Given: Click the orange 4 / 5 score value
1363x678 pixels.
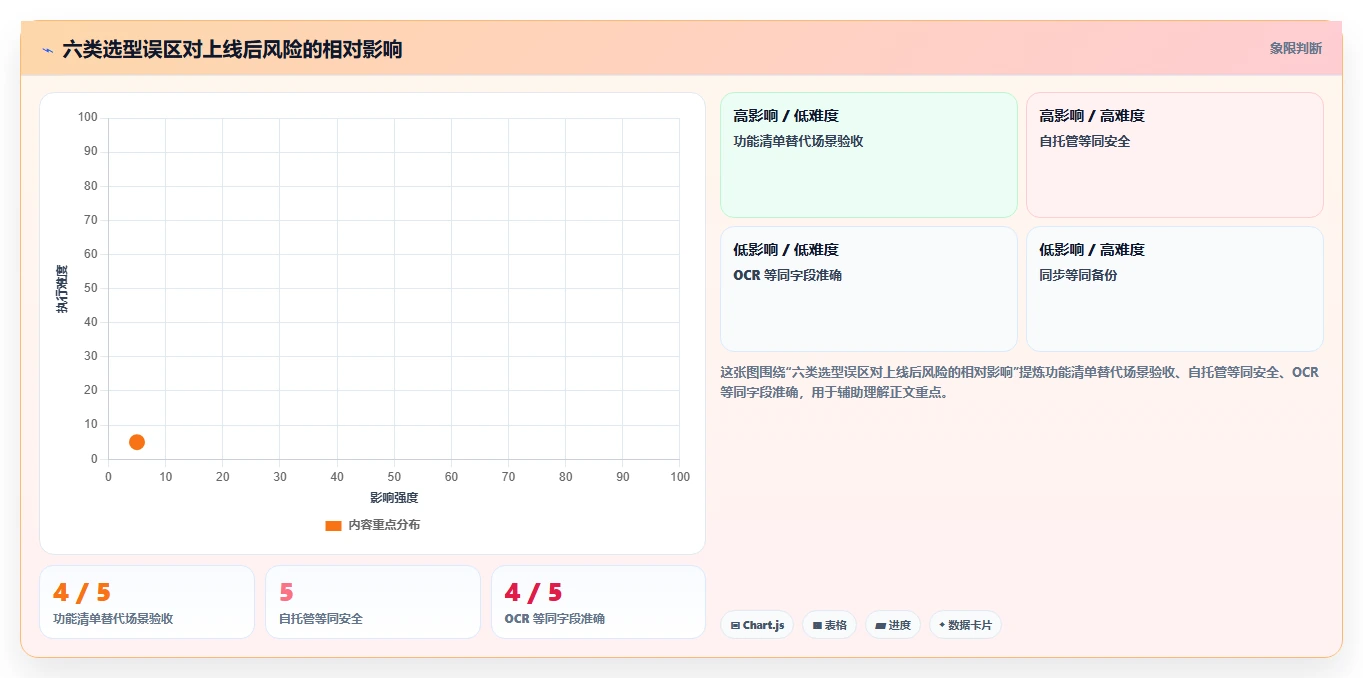Looking at the screenshot, I should (82, 593).
